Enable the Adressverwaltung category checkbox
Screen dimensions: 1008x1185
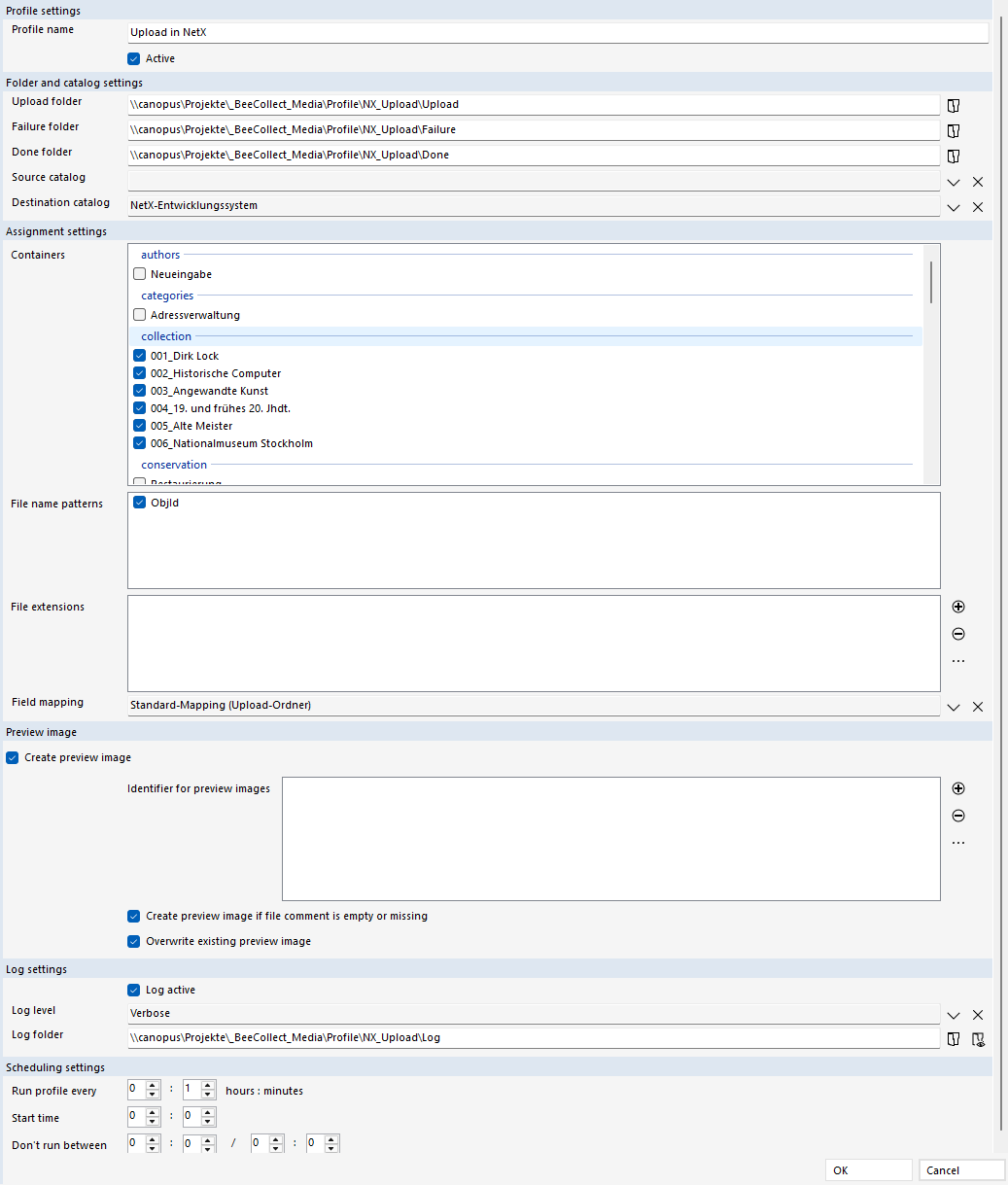coord(140,315)
